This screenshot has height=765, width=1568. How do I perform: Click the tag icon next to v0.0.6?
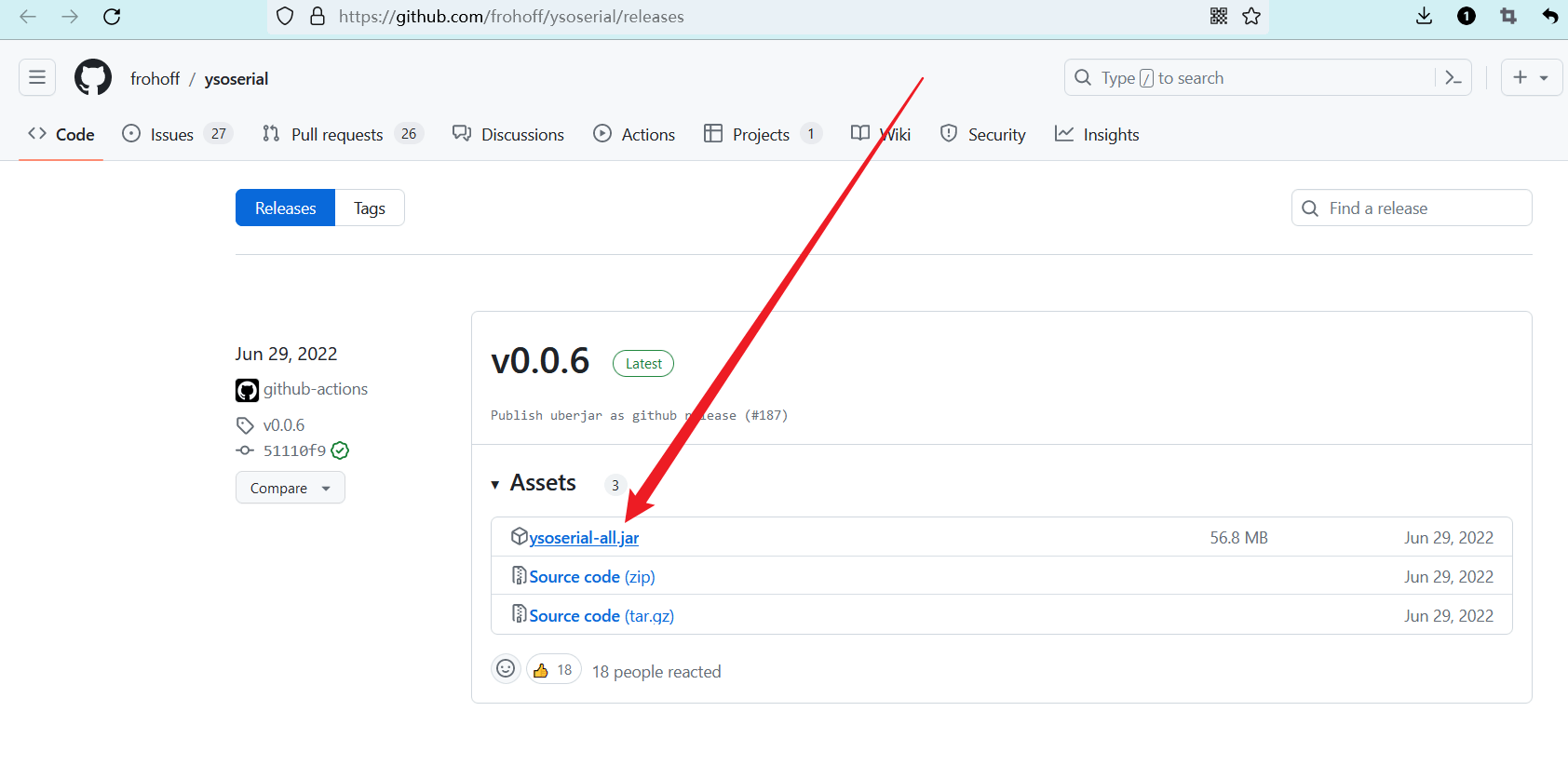(x=245, y=425)
